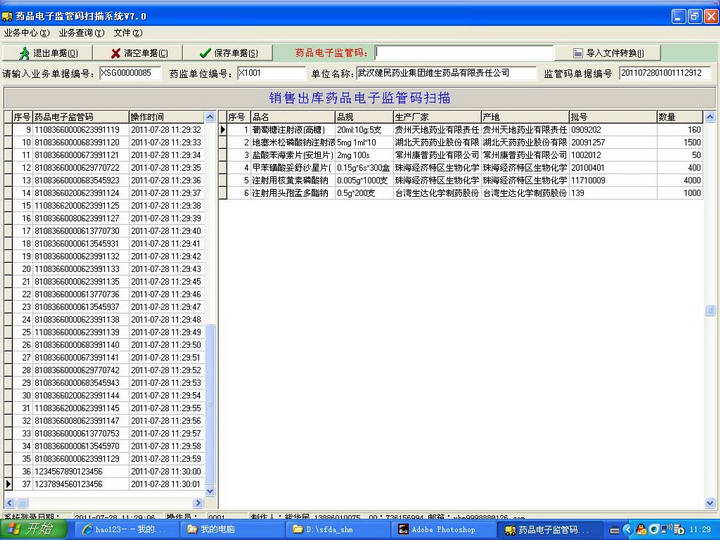Click the green checkmark icon on 保存单据
The height and width of the screenshot is (540, 720).
205,53
